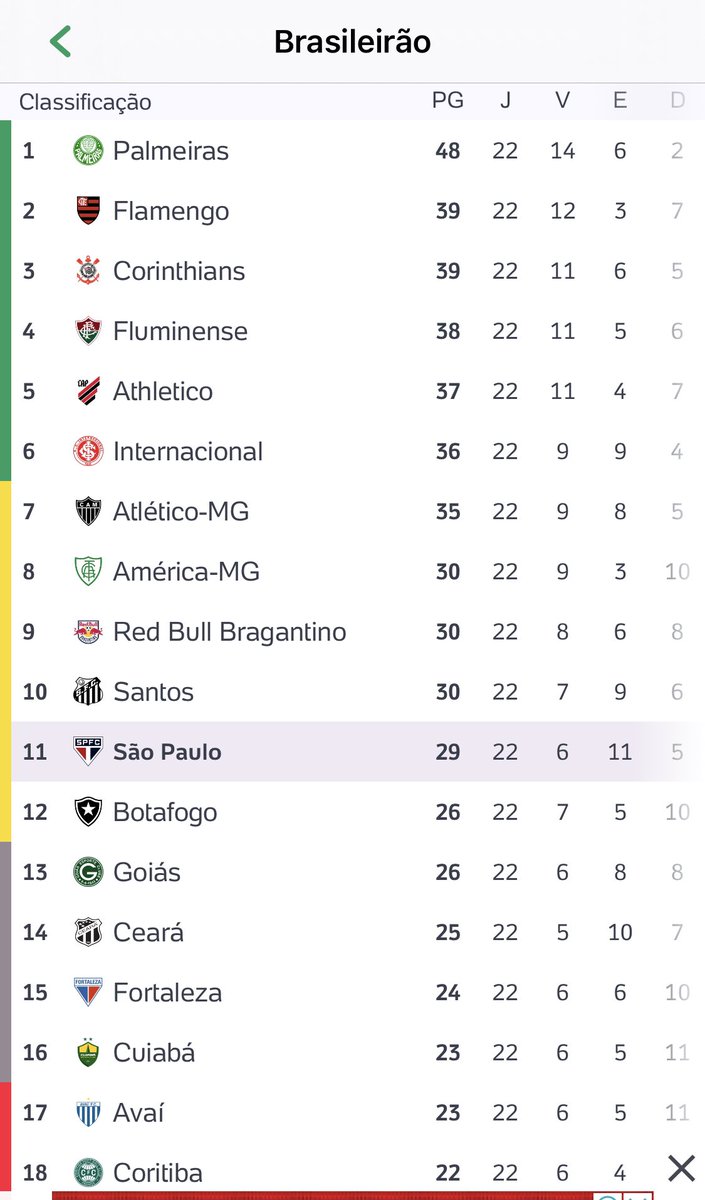Select the V wins column header
Image resolution: width=705 pixels, height=1200 pixels.
click(x=563, y=101)
